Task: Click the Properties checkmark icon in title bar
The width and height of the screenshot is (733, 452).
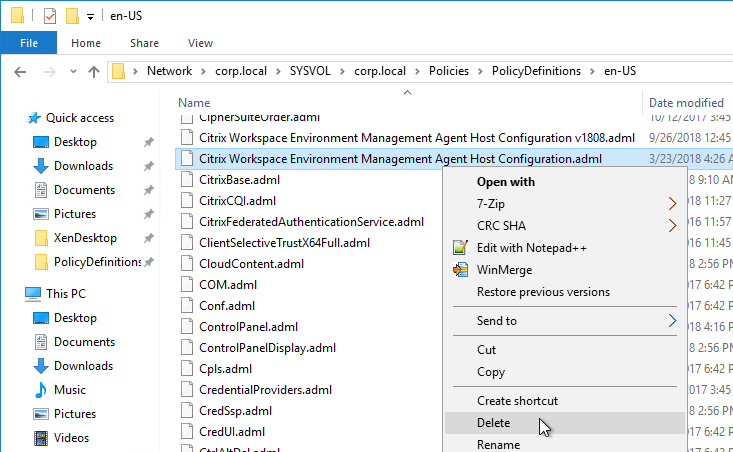Action: click(x=50, y=16)
